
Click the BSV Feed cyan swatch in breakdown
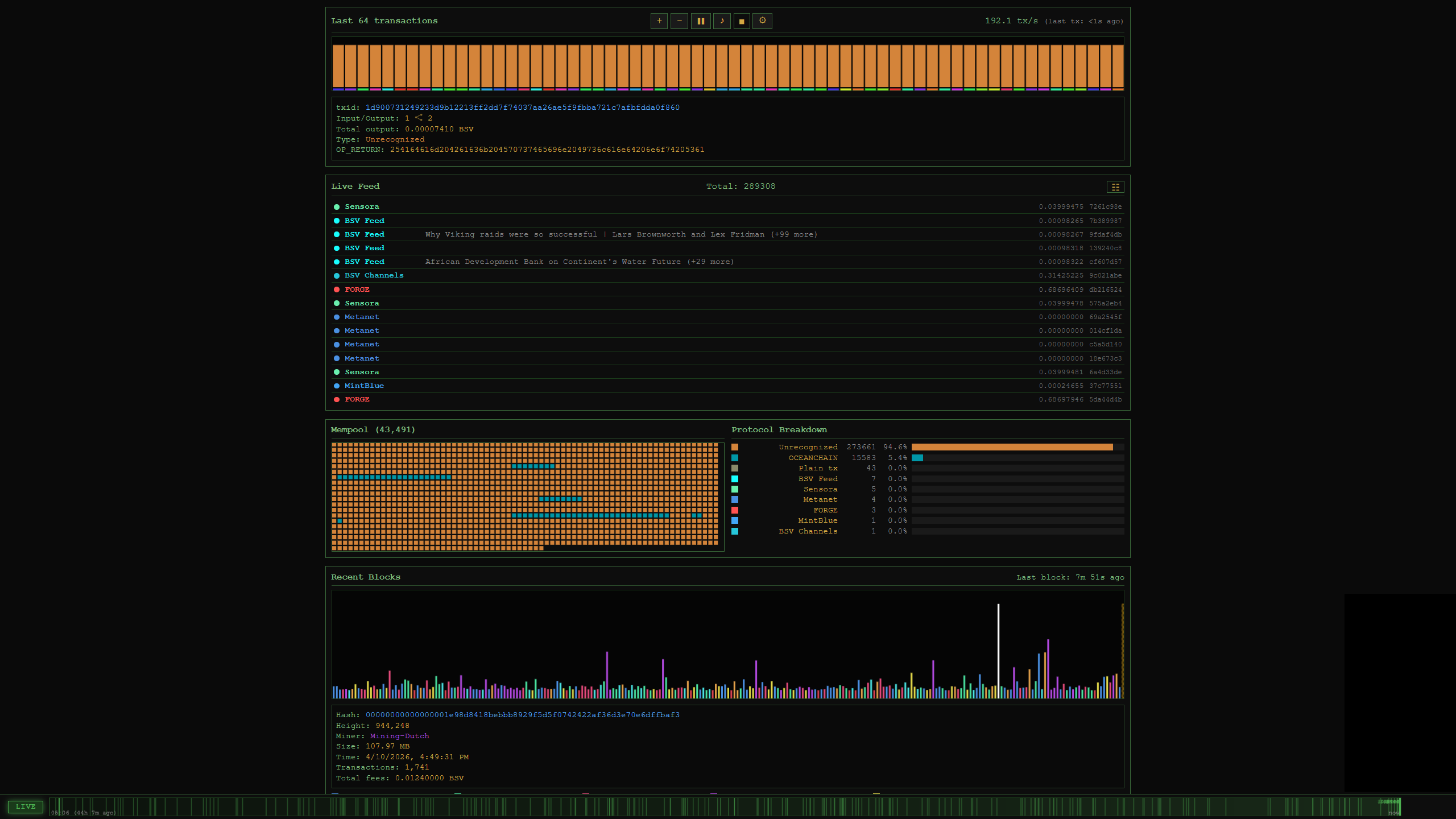click(735, 479)
